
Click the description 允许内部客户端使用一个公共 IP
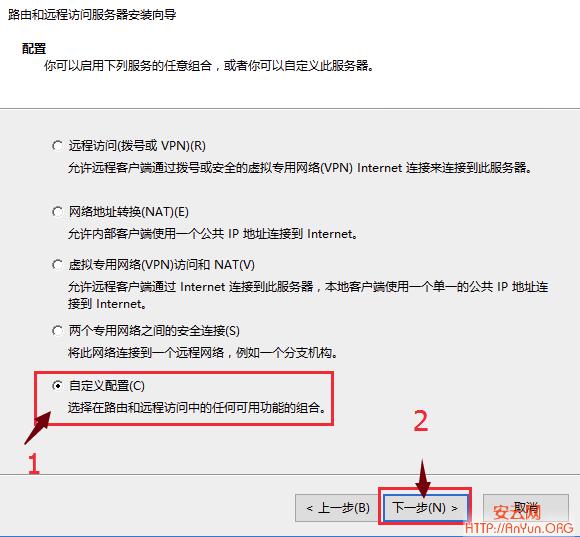coord(213,234)
